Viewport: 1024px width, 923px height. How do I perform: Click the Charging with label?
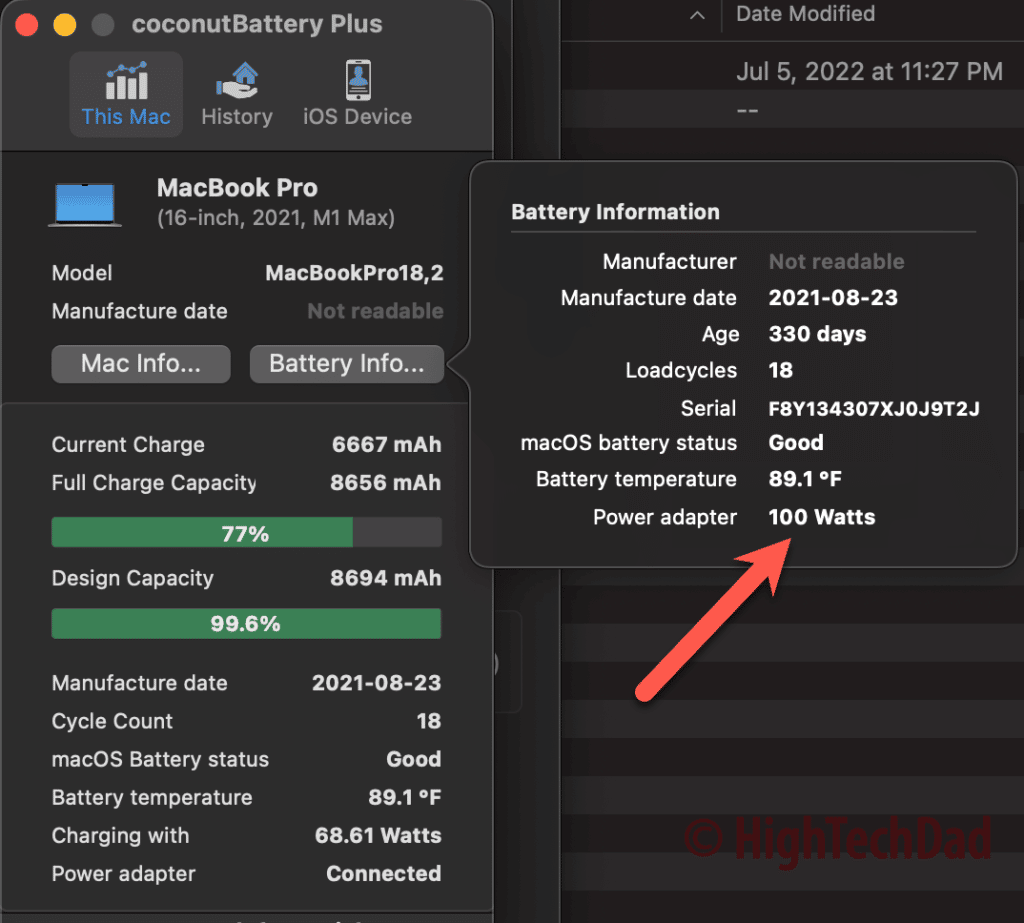(x=121, y=836)
